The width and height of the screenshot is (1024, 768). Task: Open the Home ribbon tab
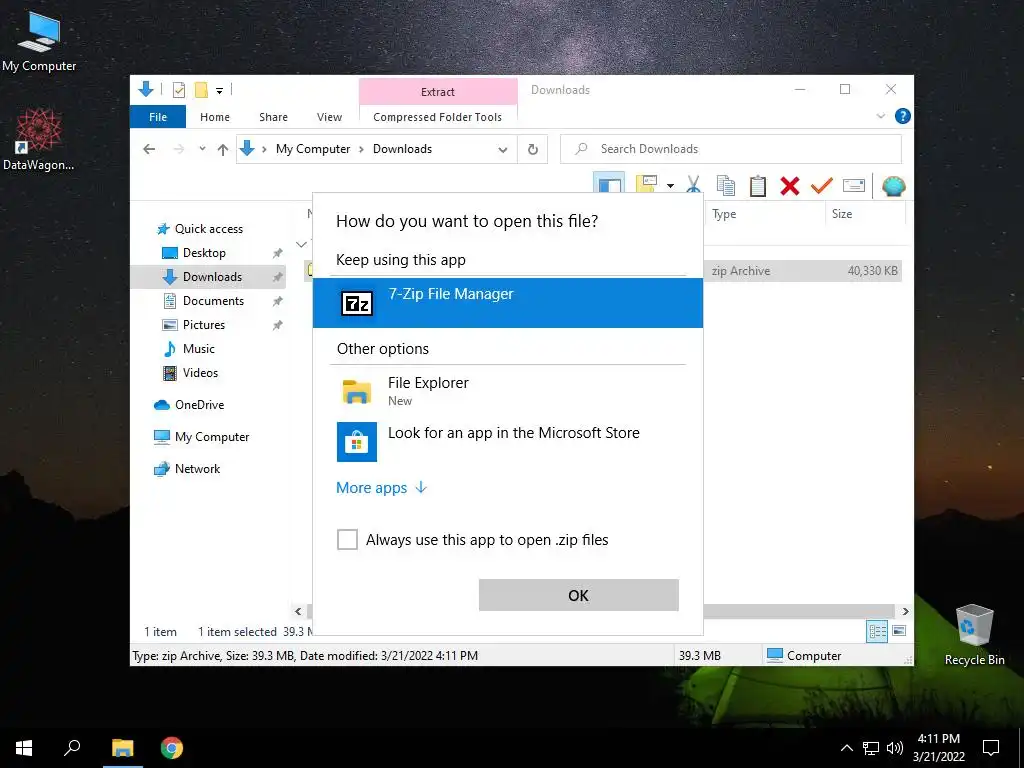(x=215, y=117)
